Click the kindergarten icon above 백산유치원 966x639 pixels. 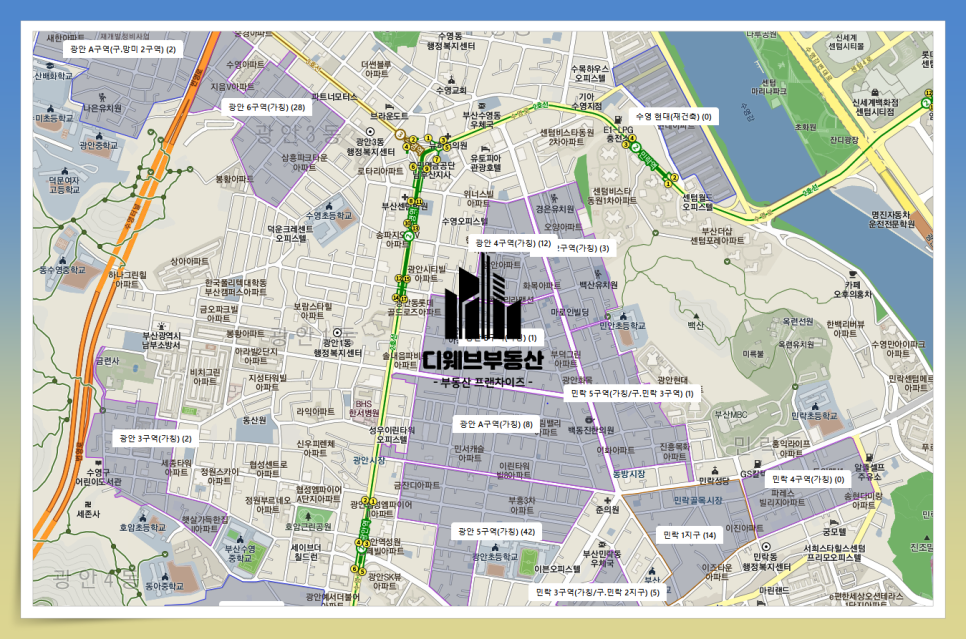[598, 274]
